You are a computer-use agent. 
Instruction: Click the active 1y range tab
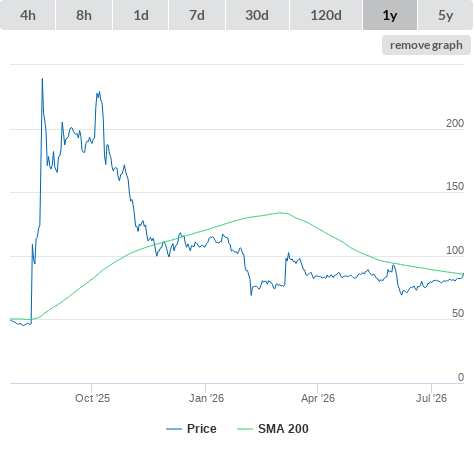point(390,15)
